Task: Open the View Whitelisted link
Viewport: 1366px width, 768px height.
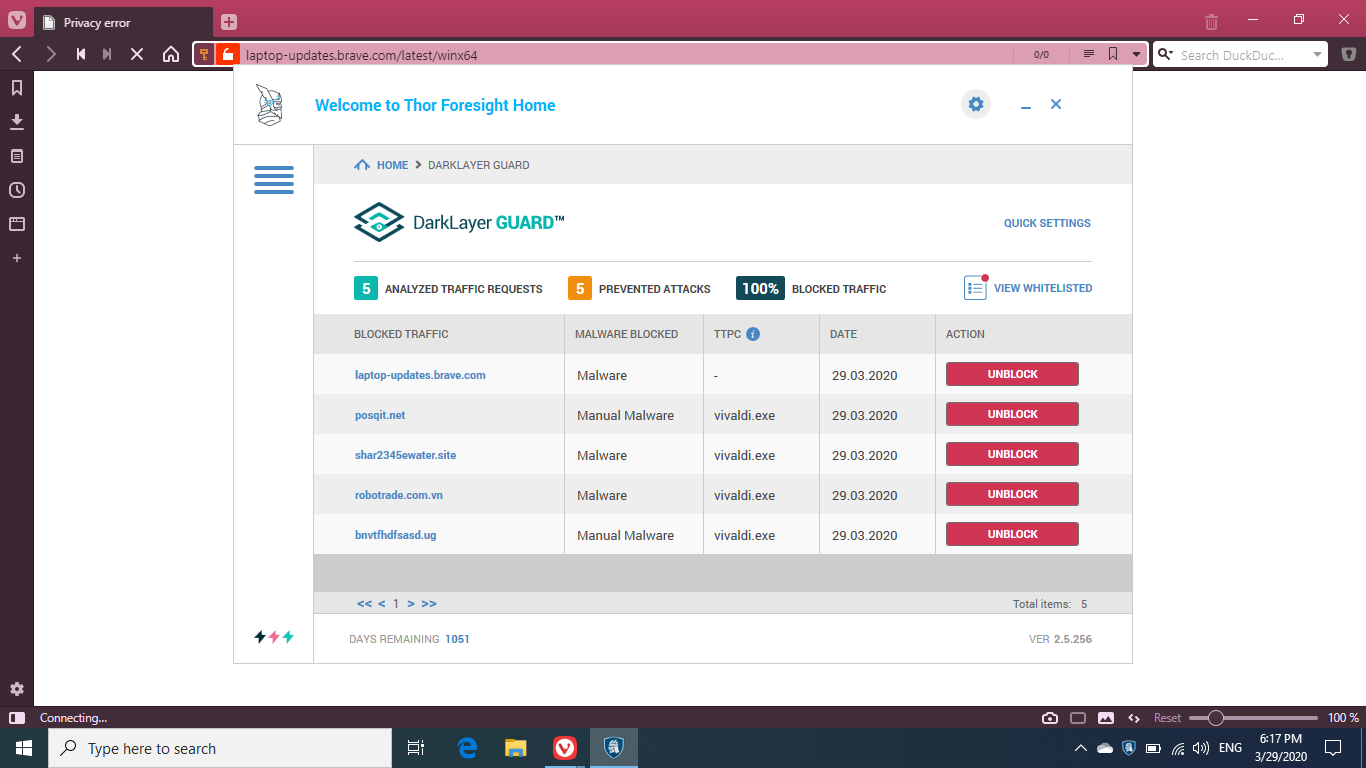Action: 1043,288
